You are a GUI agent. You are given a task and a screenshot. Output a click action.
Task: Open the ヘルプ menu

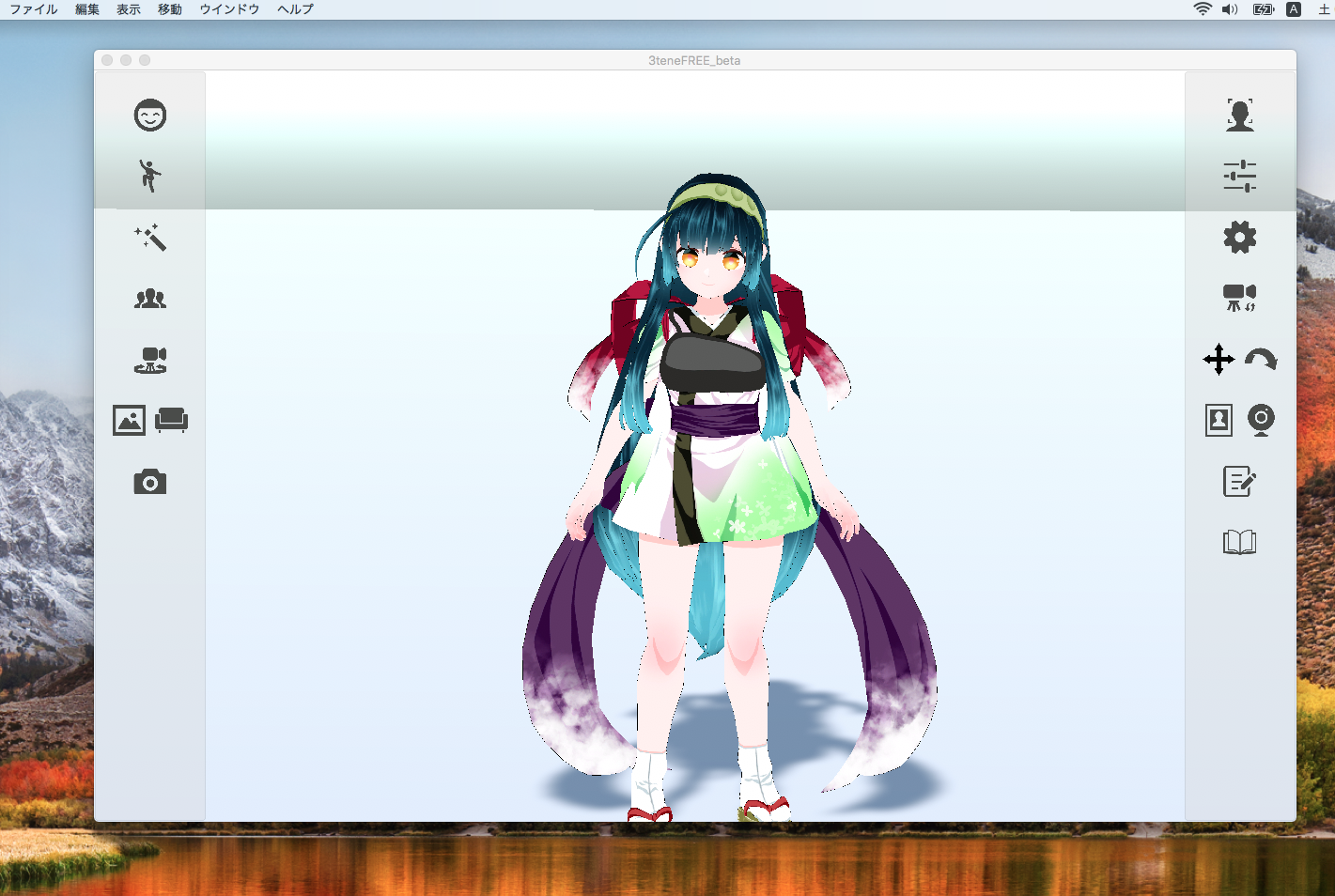point(296,9)
